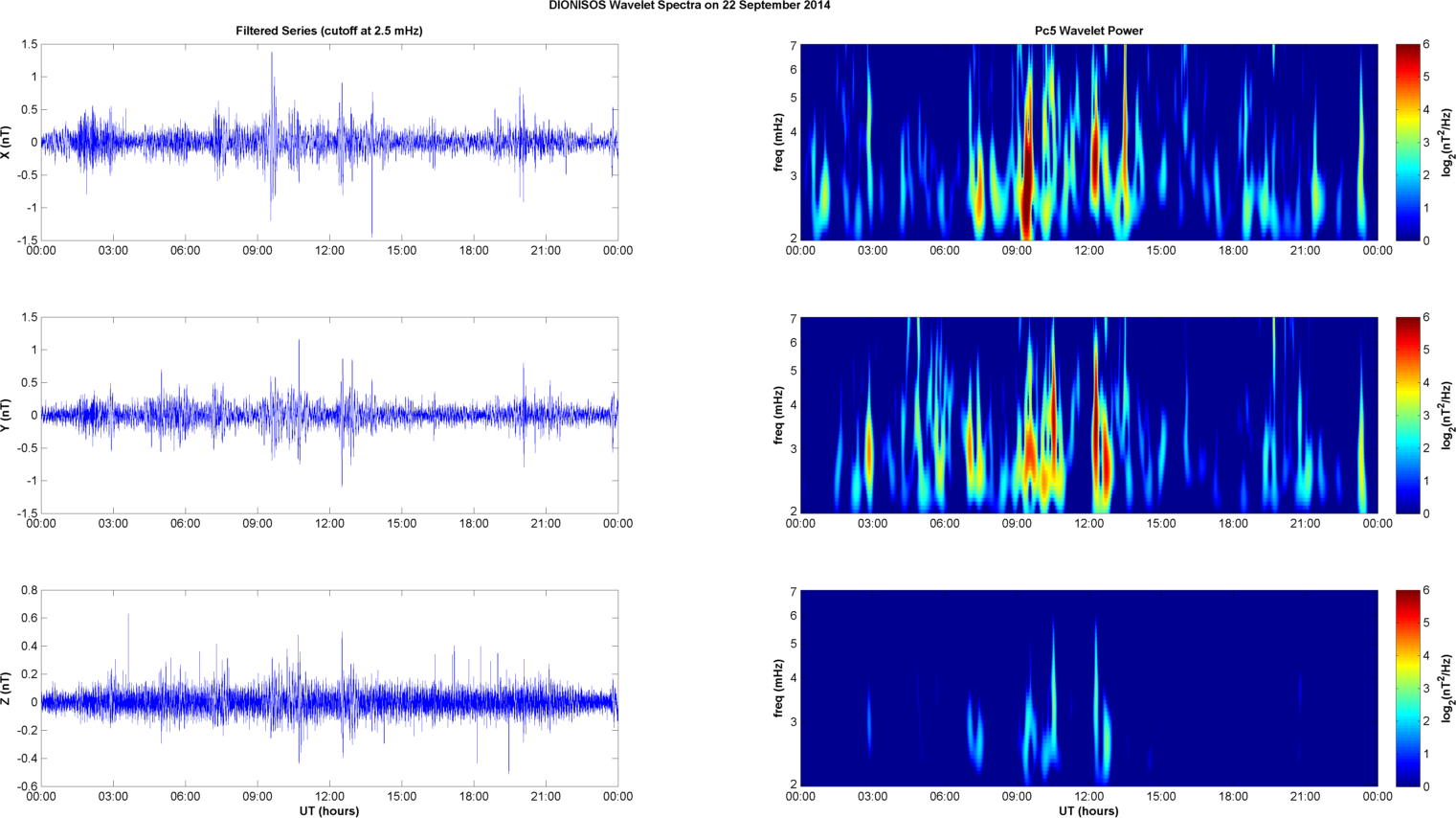
Task: Click the top Pc5 wavelet spectrogram
Action: coord(1088,142)
